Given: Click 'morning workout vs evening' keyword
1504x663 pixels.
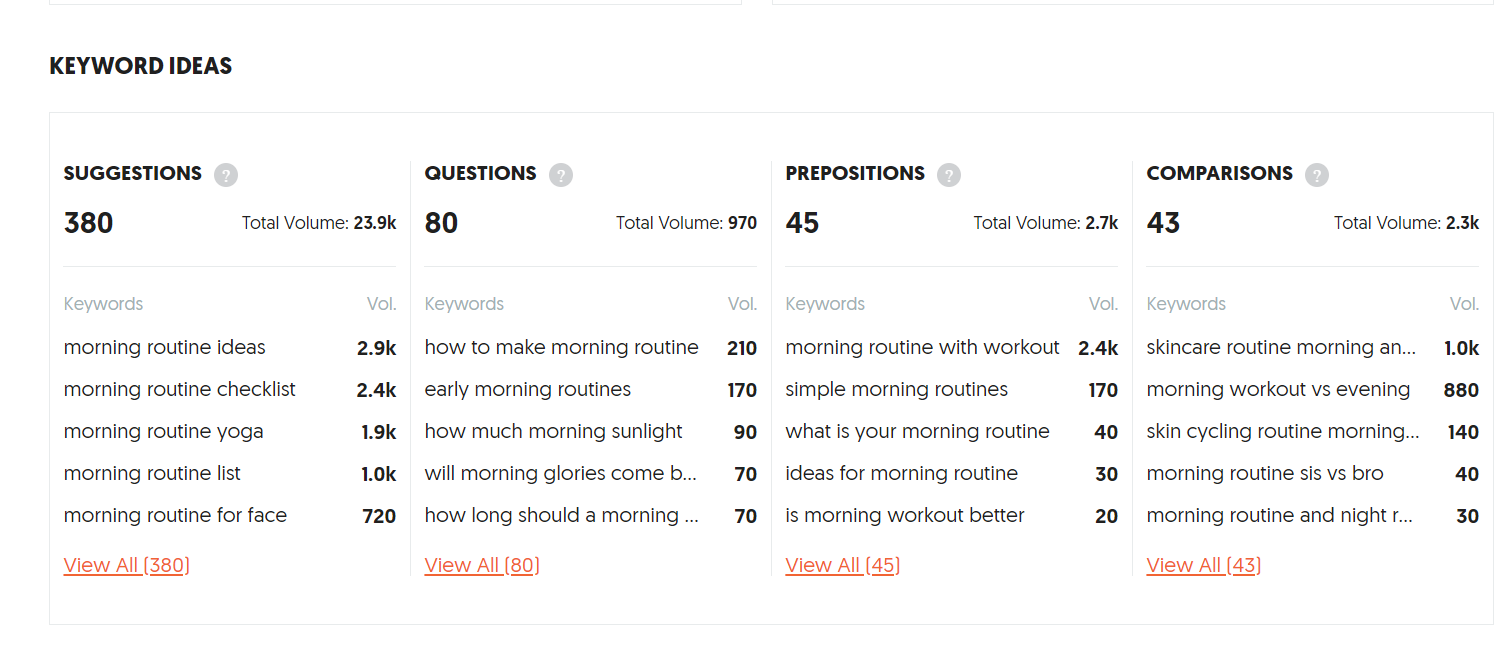Looking at the screenshot, I should click(x=1278, y=390).
